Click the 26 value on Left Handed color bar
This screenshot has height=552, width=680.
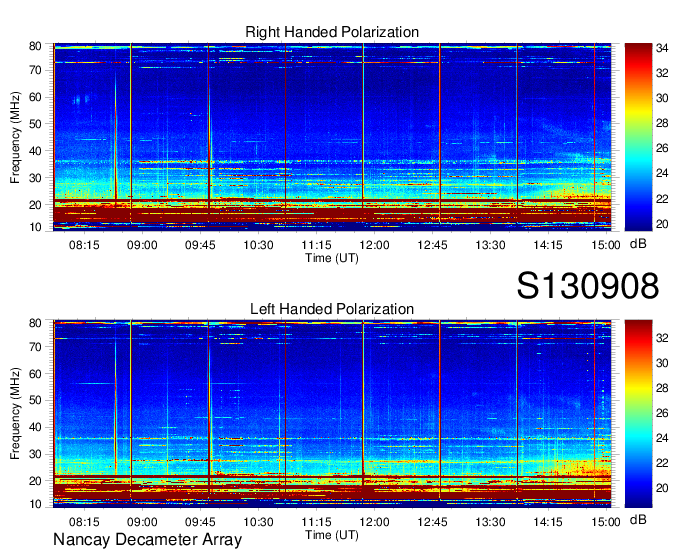pos(662,413)
